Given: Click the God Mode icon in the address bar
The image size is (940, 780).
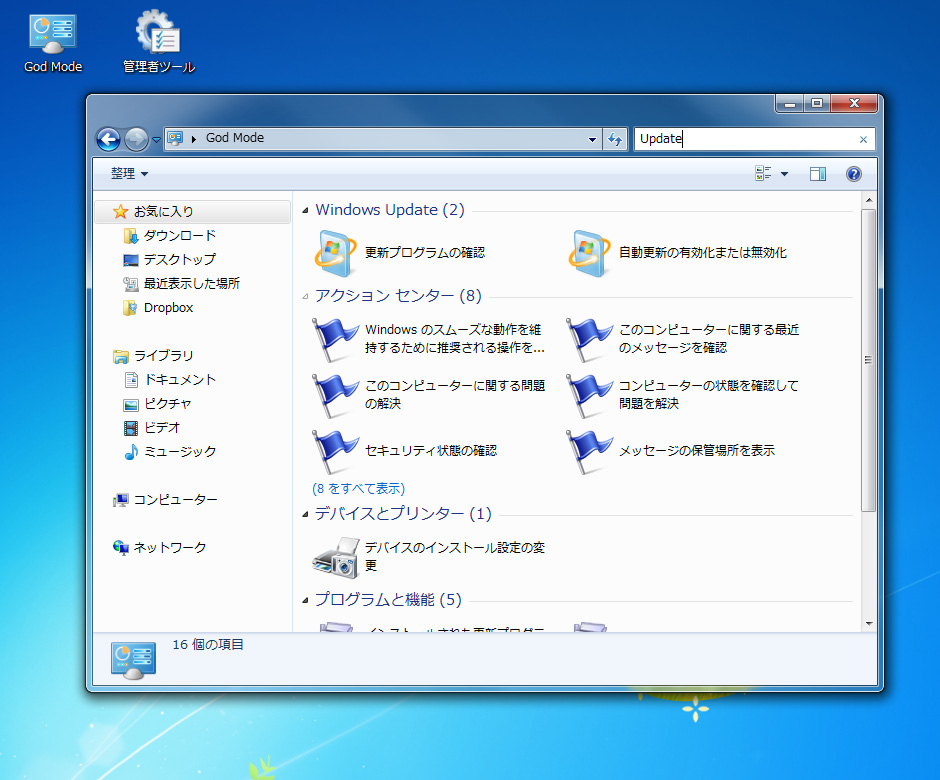Looking at the screenshot, I should (174, 138).
